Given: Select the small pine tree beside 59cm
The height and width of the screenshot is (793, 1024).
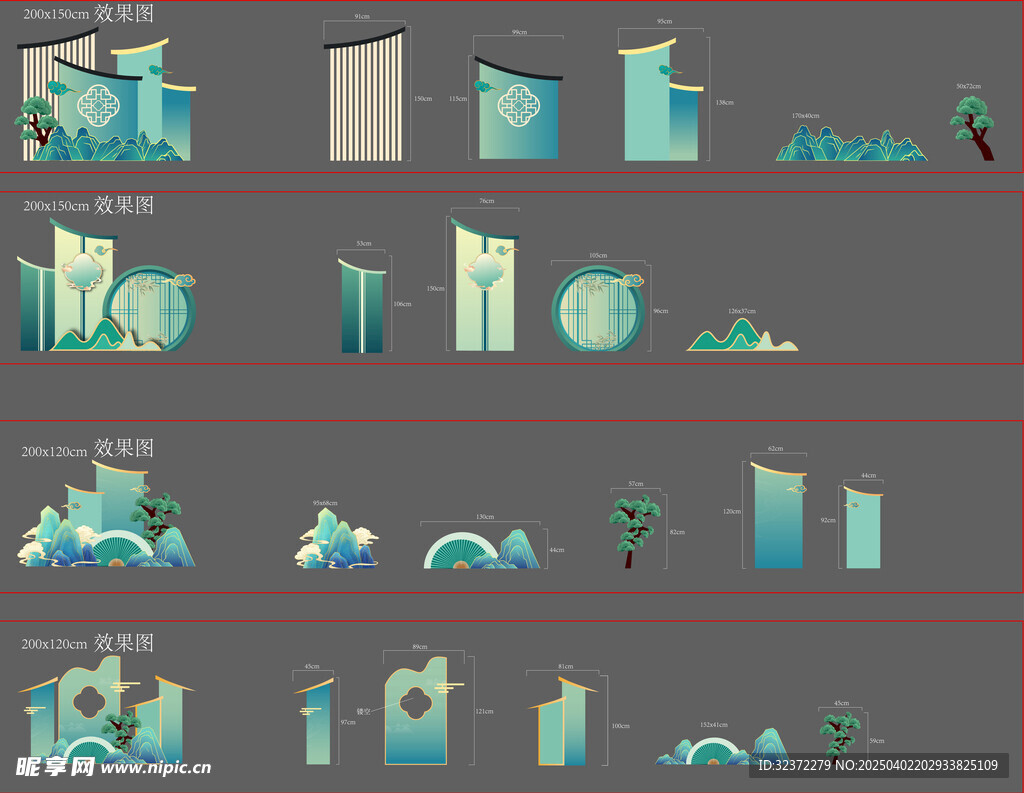Looking at the screenshot, I should coord(840,737).
